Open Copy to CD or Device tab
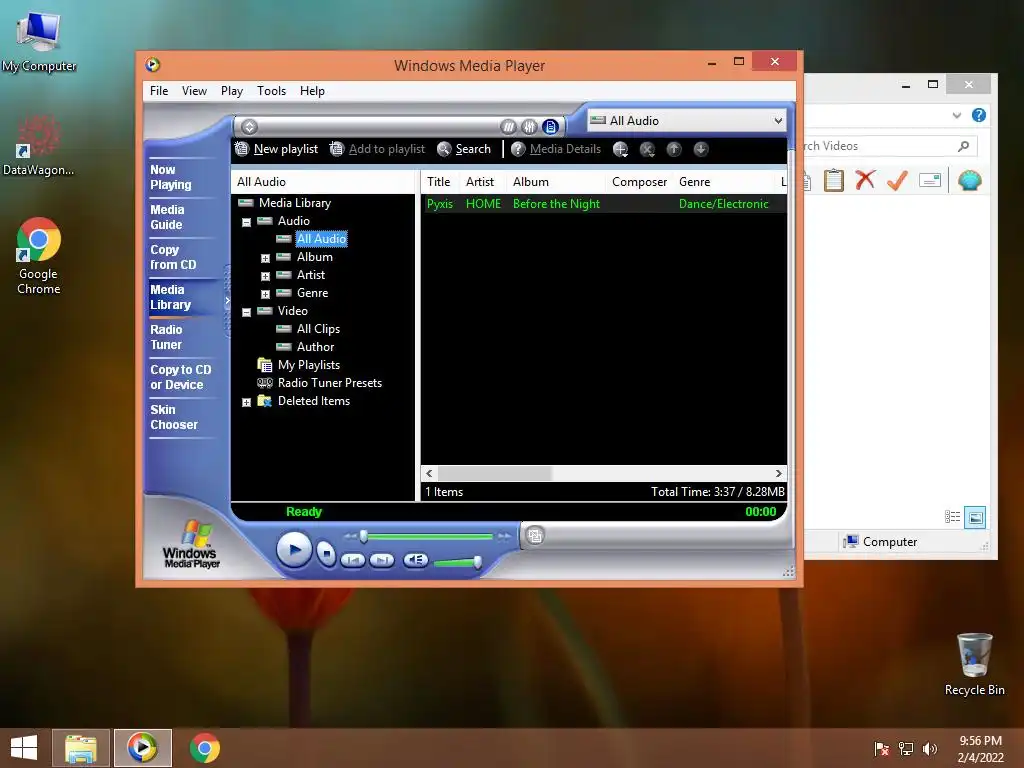 click(180, 377)
